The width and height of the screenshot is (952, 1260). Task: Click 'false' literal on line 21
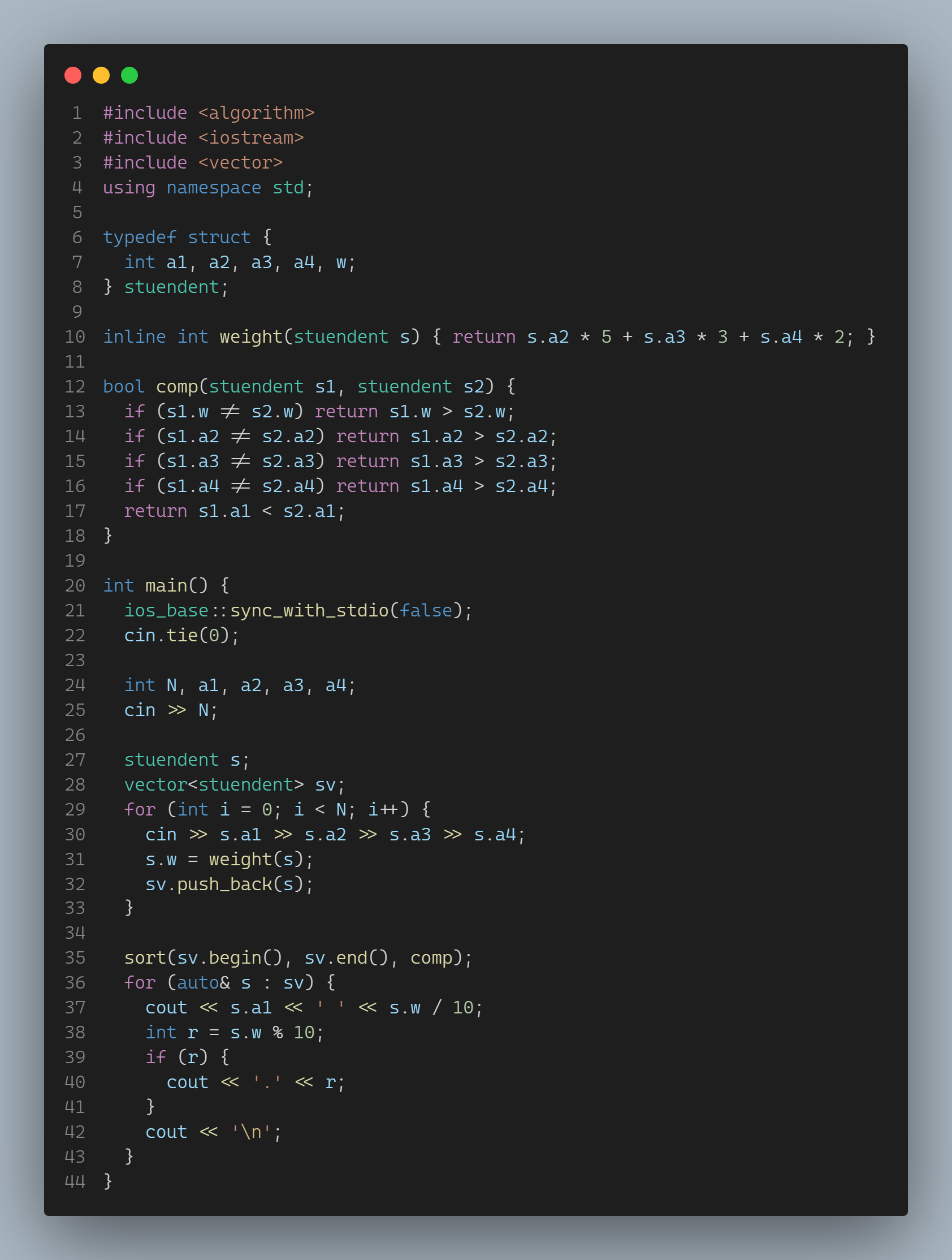(x=425, y=611)
